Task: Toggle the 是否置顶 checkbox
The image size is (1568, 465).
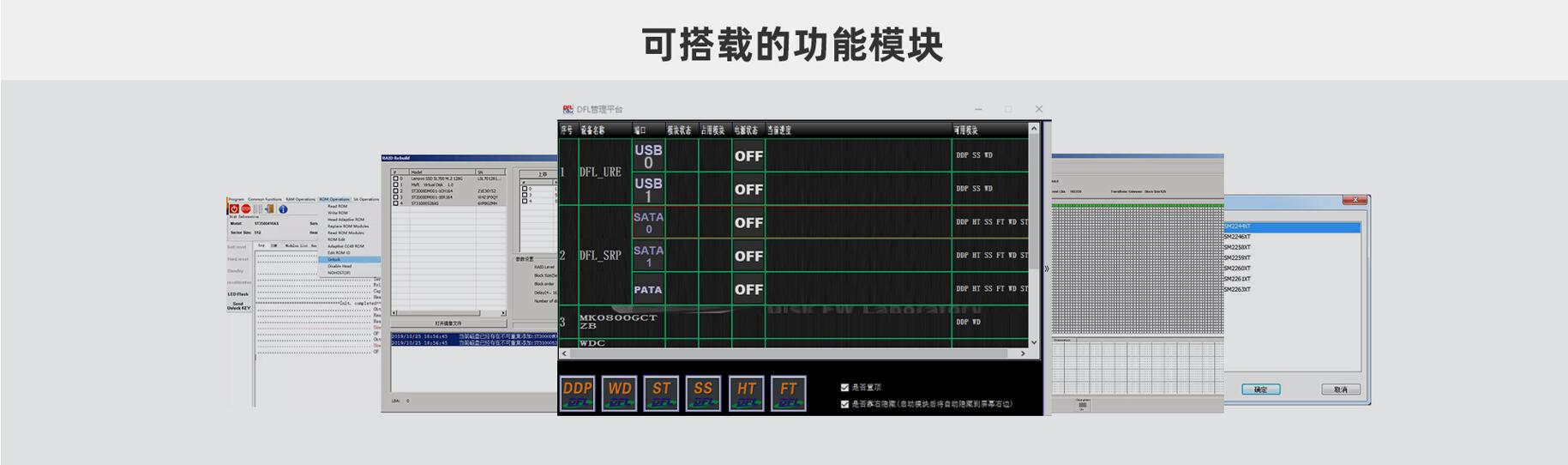Action: [844, 388]
